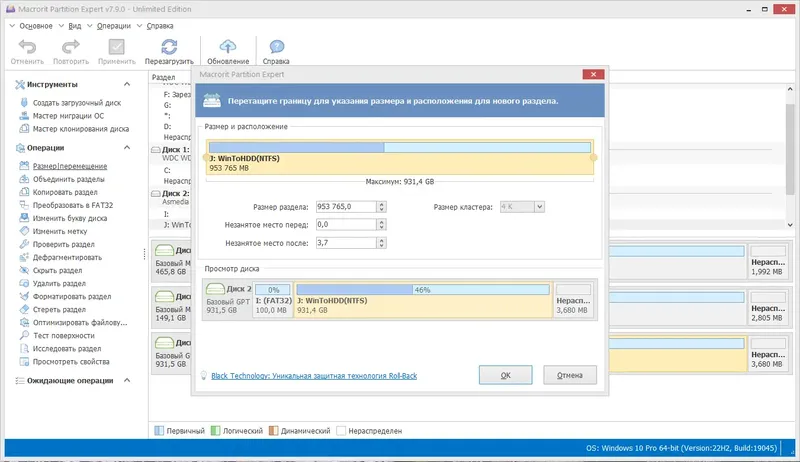Select Размер|перемещение operation

click(70, 166)
